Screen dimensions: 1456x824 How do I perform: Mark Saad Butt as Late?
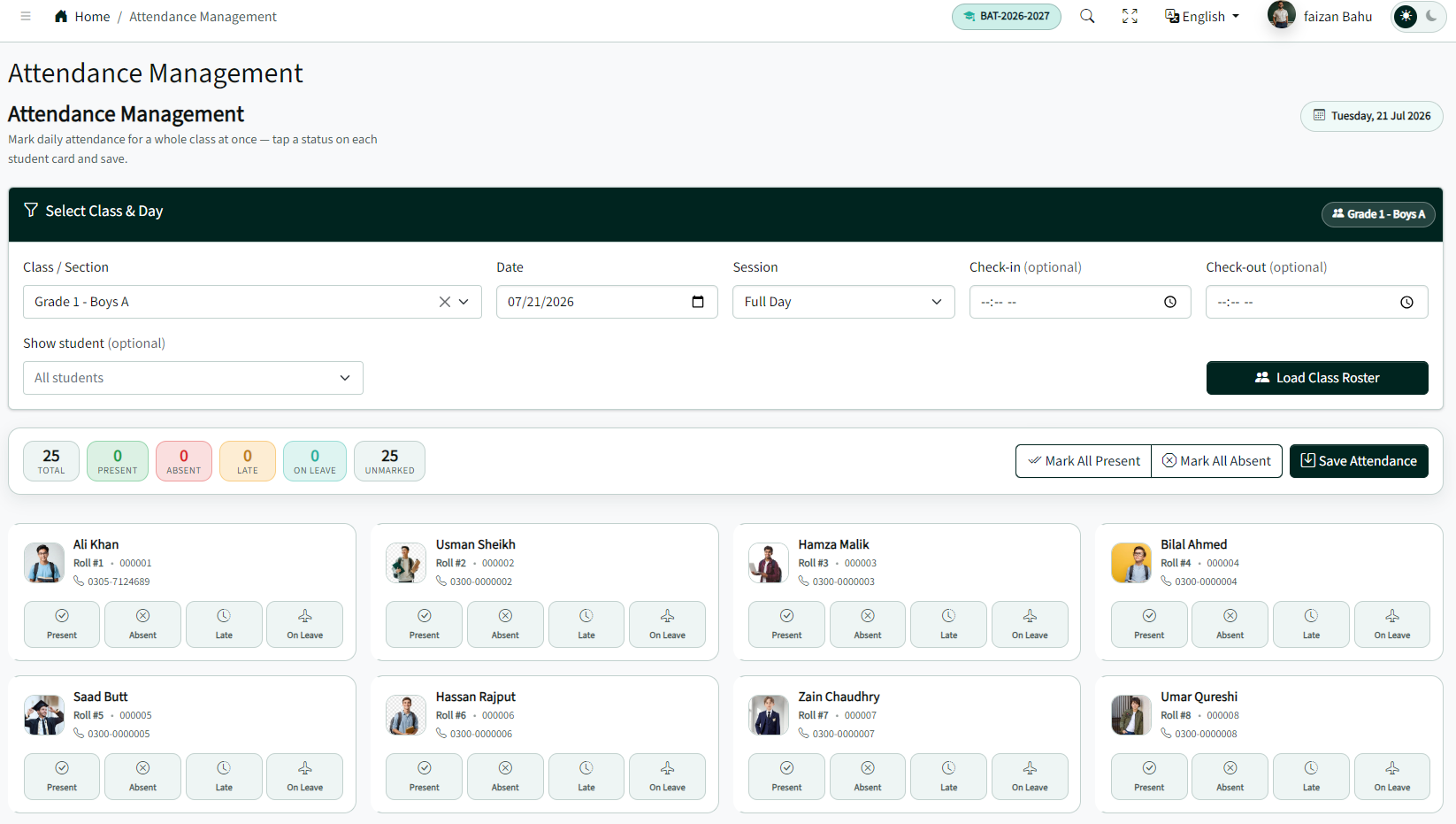224,776
